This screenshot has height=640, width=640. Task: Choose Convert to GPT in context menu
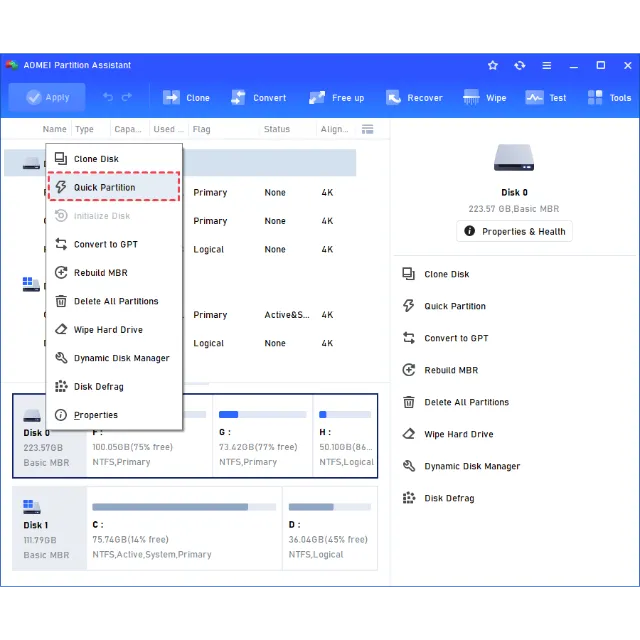[x=105, y=244]
